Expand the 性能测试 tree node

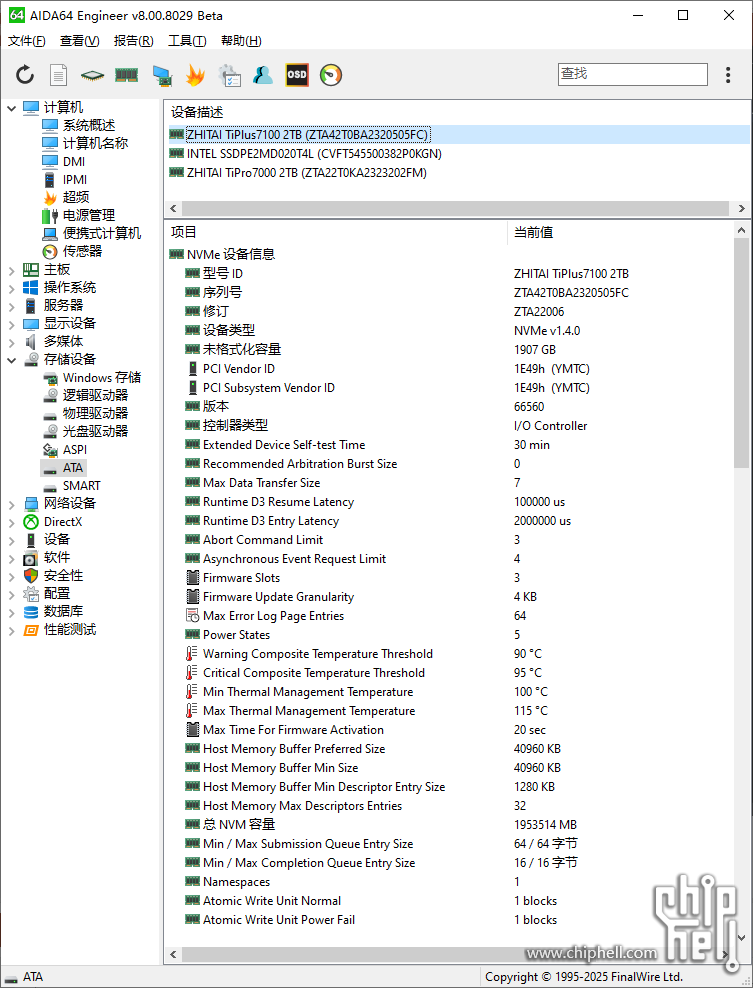click(12, 630)
